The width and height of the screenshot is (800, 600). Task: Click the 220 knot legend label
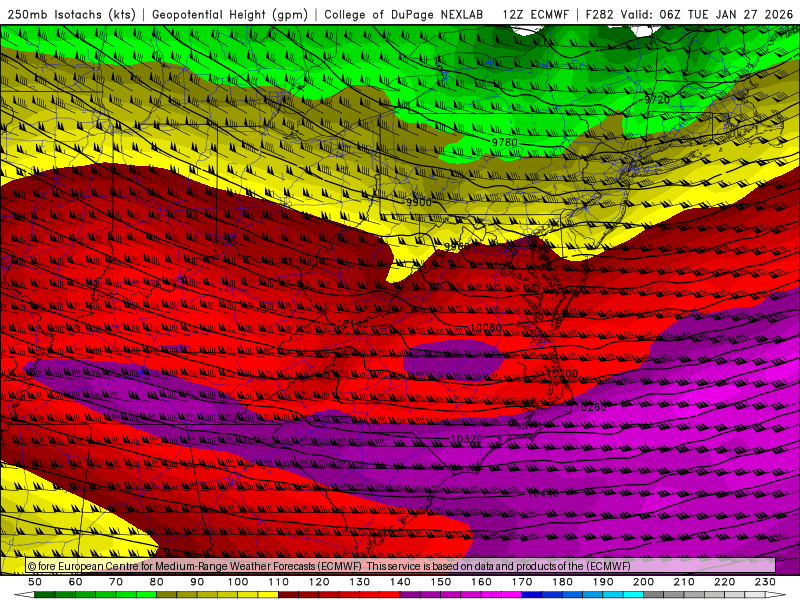724,582
